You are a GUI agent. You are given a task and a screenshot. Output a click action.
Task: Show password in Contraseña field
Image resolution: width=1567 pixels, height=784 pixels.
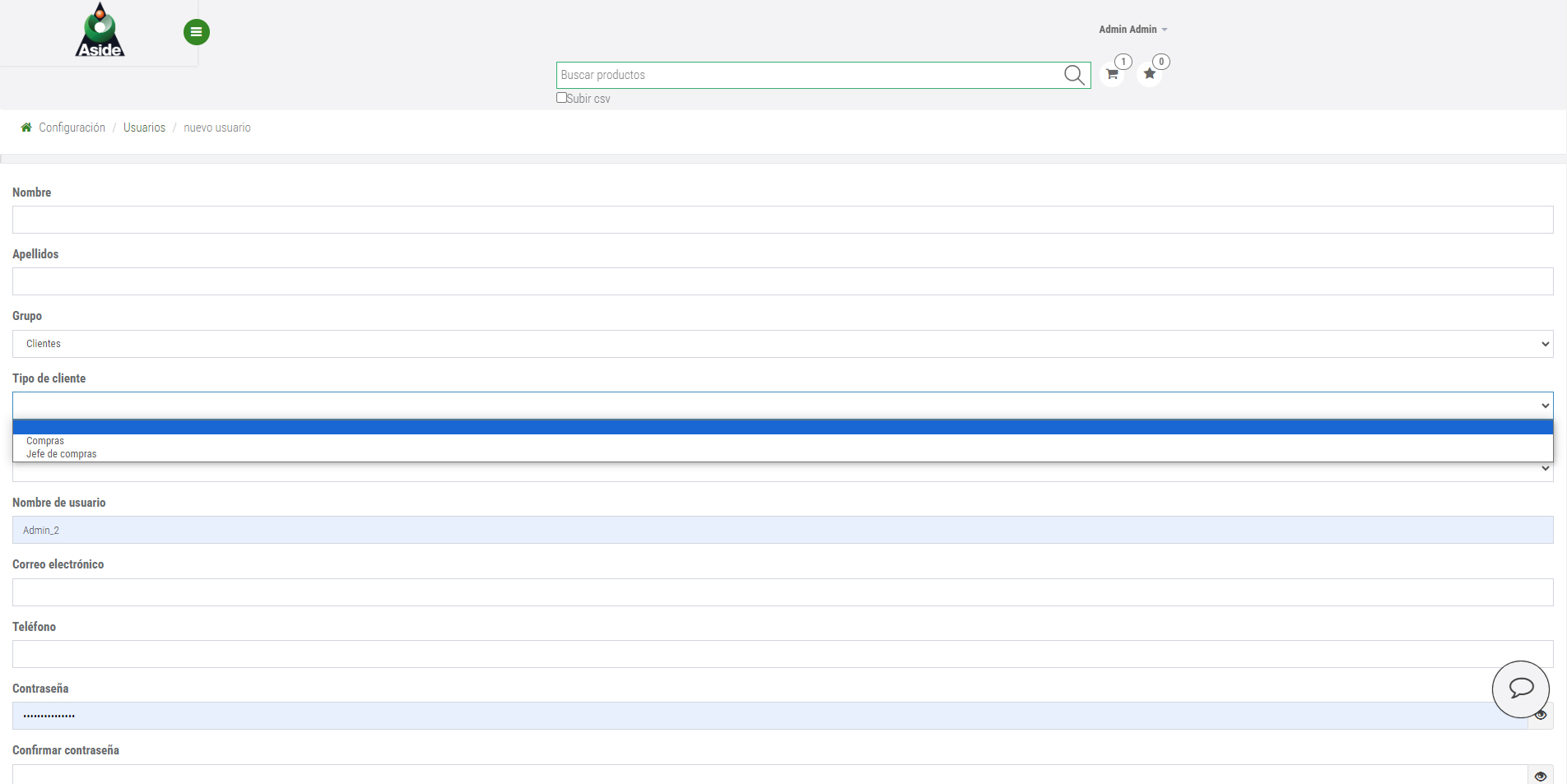(x=1541, y=716)
